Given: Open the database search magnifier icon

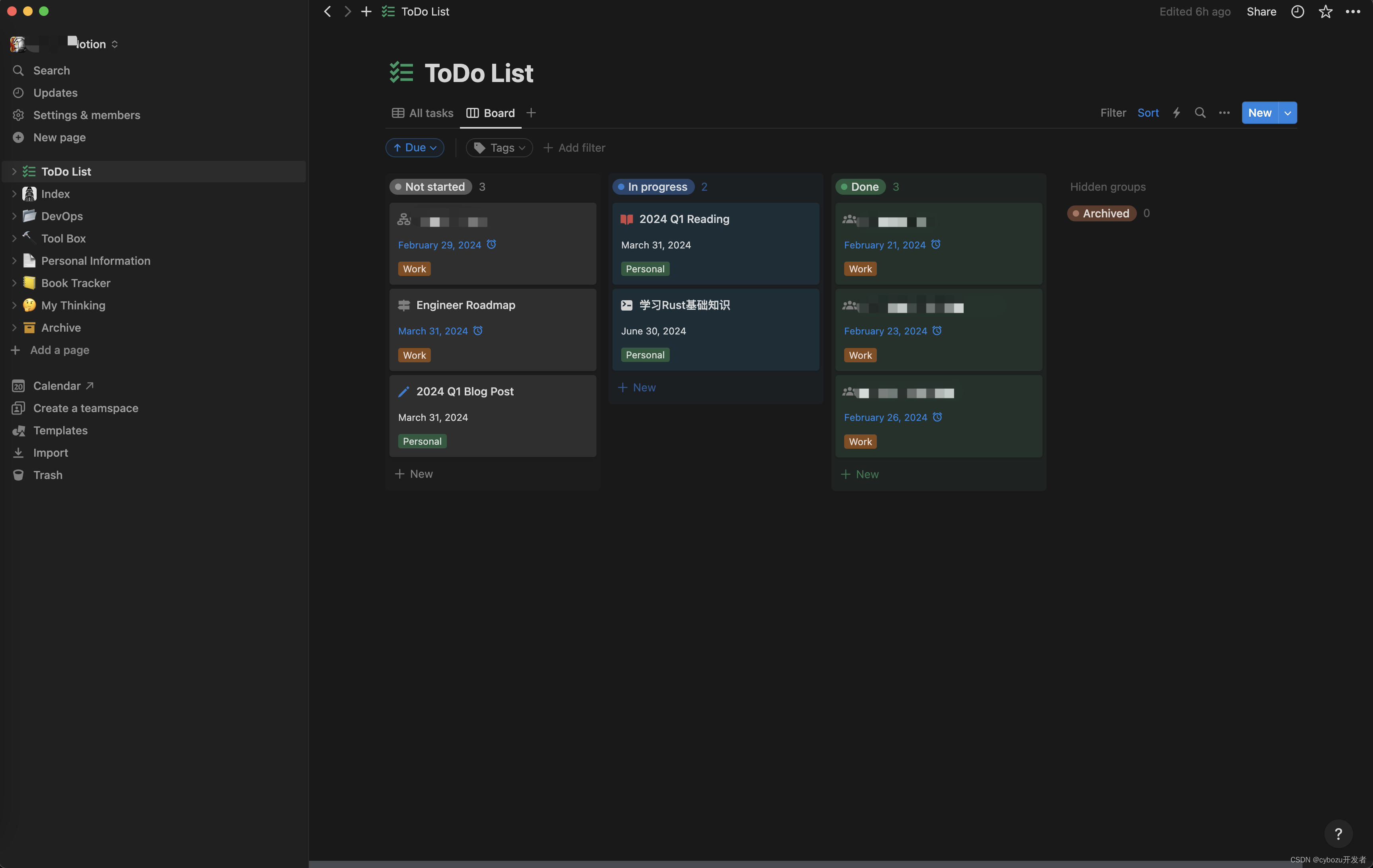Looking at the screenshot, I should click(x=1200, y=113).
